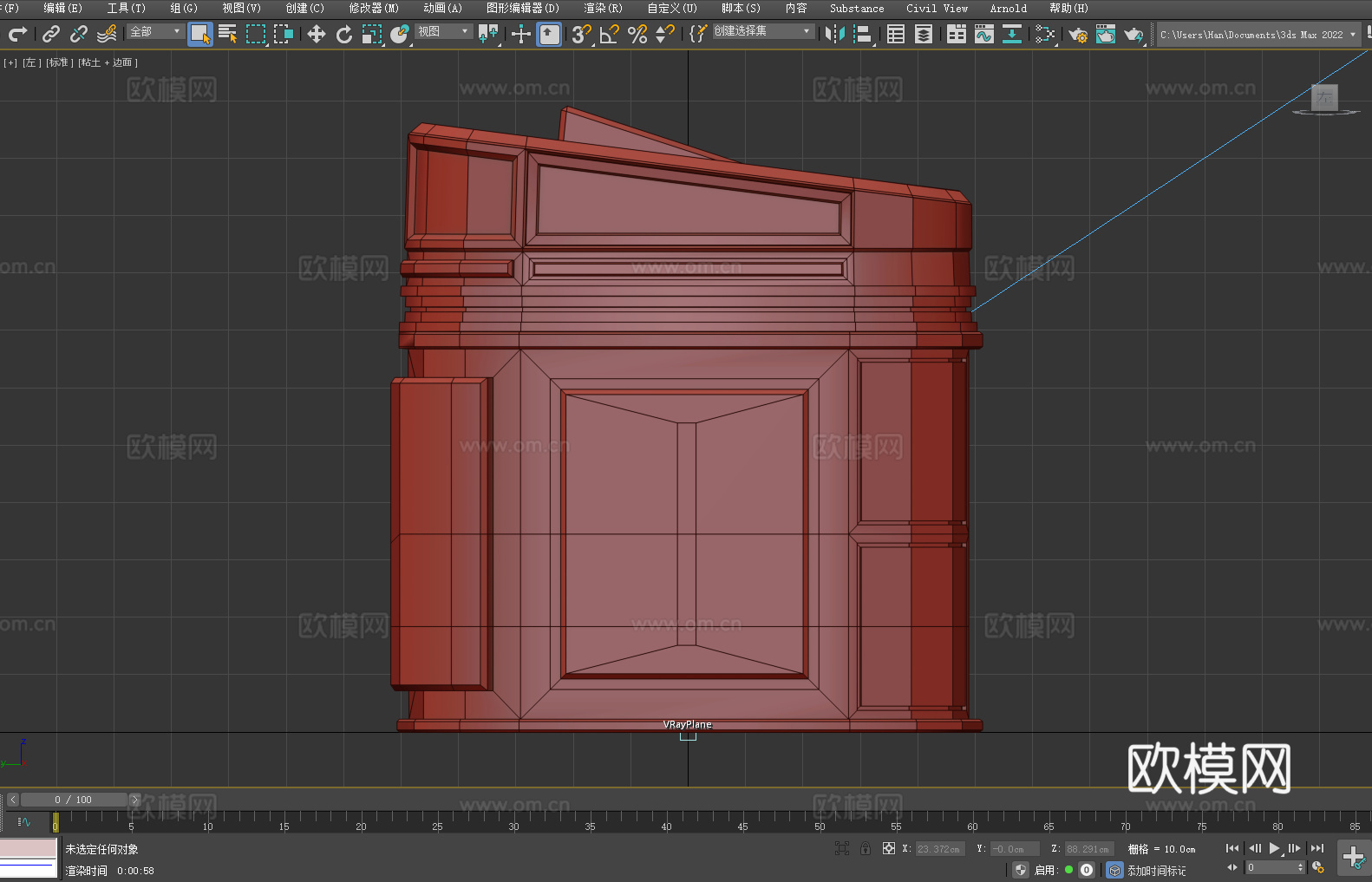1372x882 pixels.
Task: Toggle Spinner Snap
Action: [x=665, y=34]
